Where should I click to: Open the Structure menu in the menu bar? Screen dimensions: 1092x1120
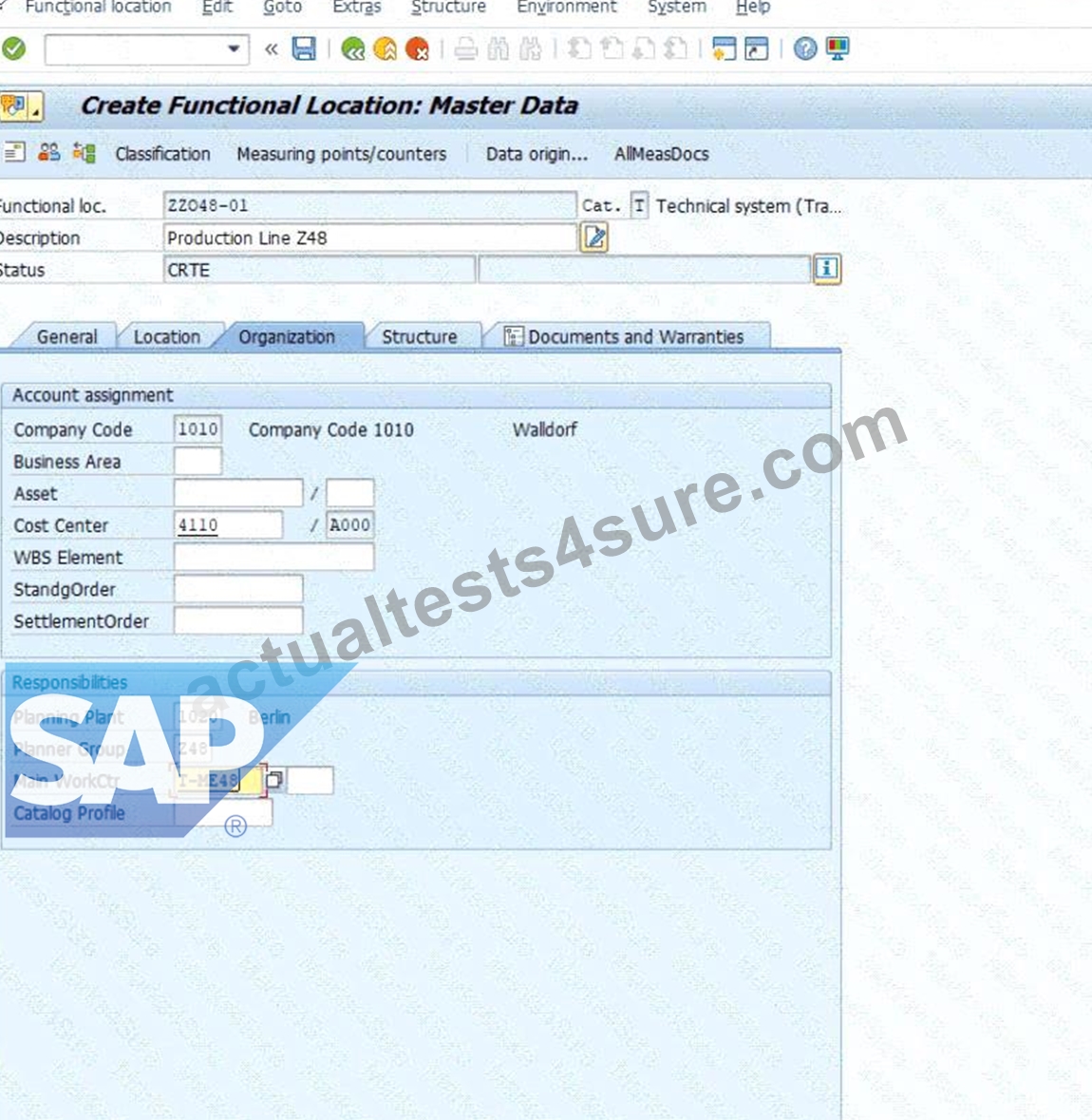pyautogui.click(x=448, y=8)
